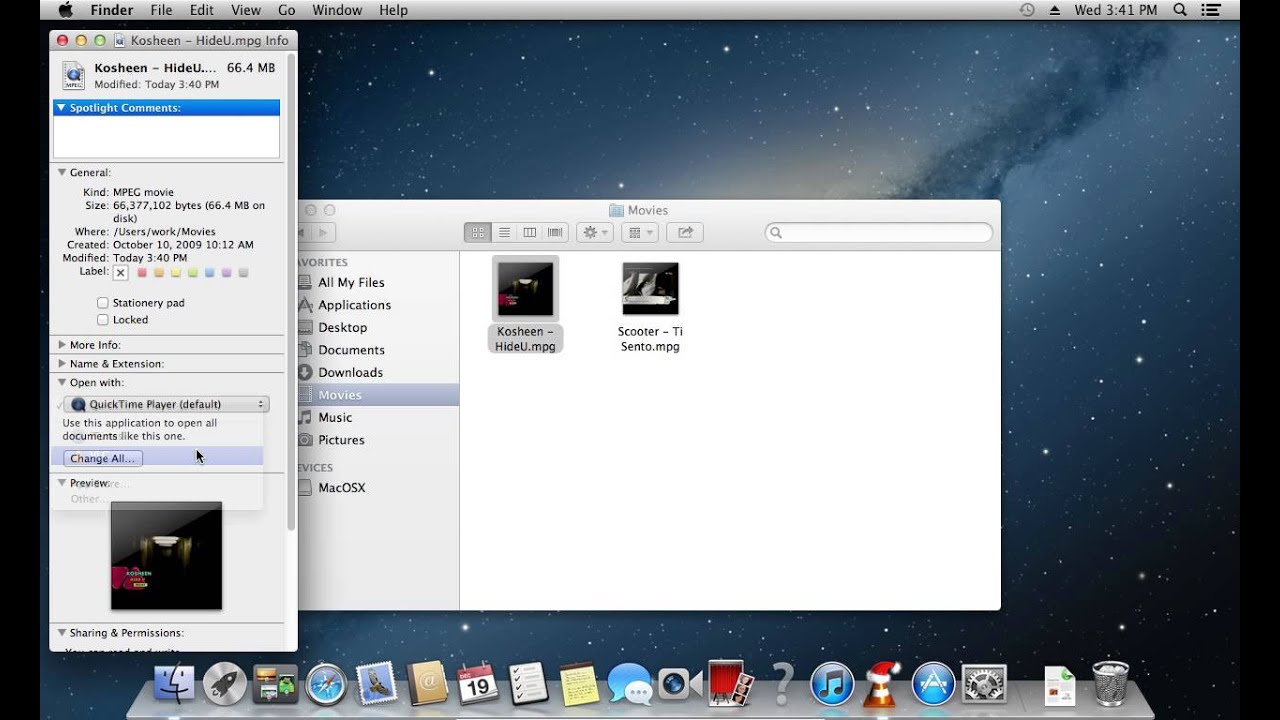Select the red label color
Image resolution: width=1280 pixels, height=720 pixels.
(142, 272)
